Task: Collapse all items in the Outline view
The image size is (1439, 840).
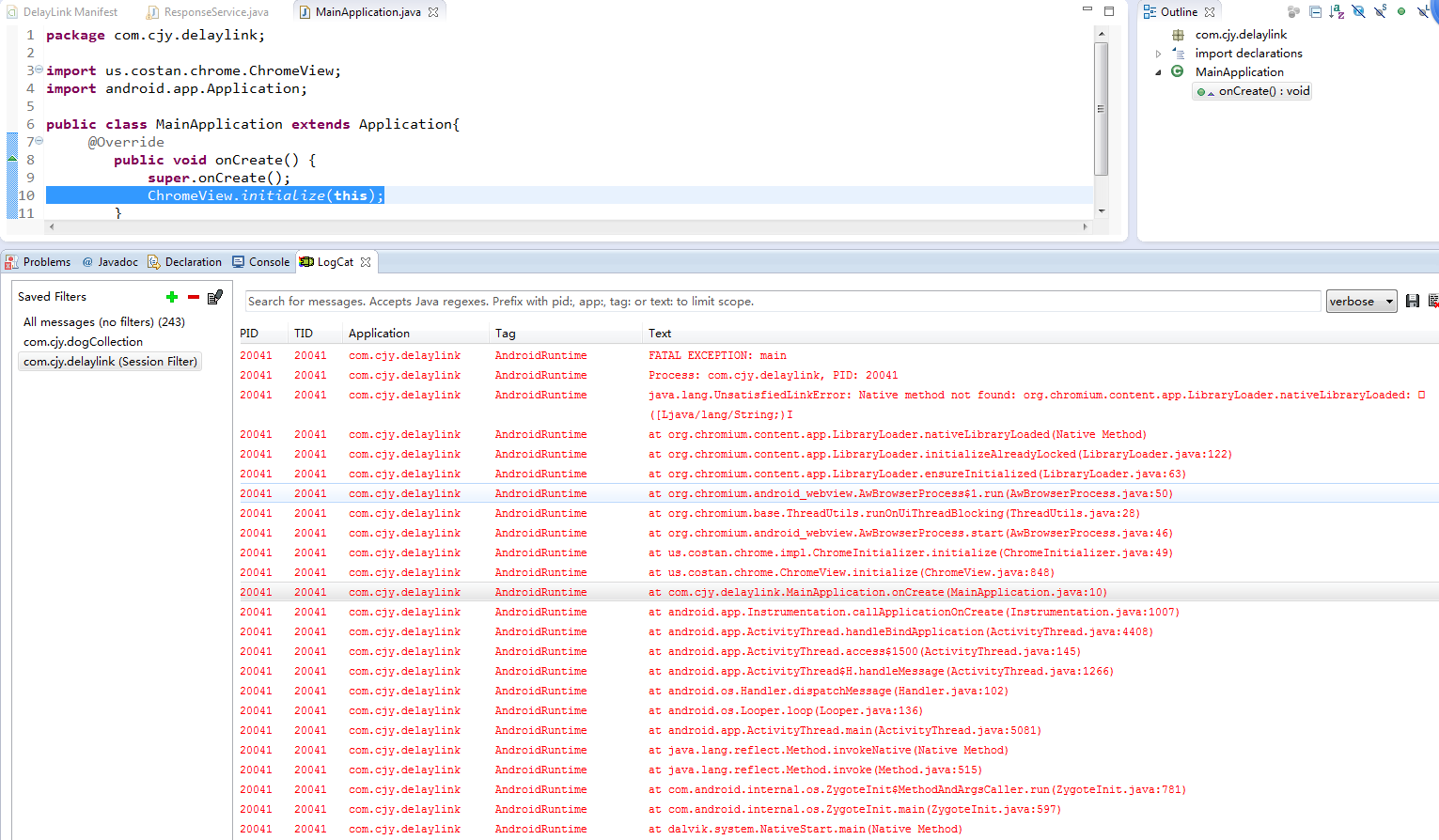Action: click(x=1315, y=12)
